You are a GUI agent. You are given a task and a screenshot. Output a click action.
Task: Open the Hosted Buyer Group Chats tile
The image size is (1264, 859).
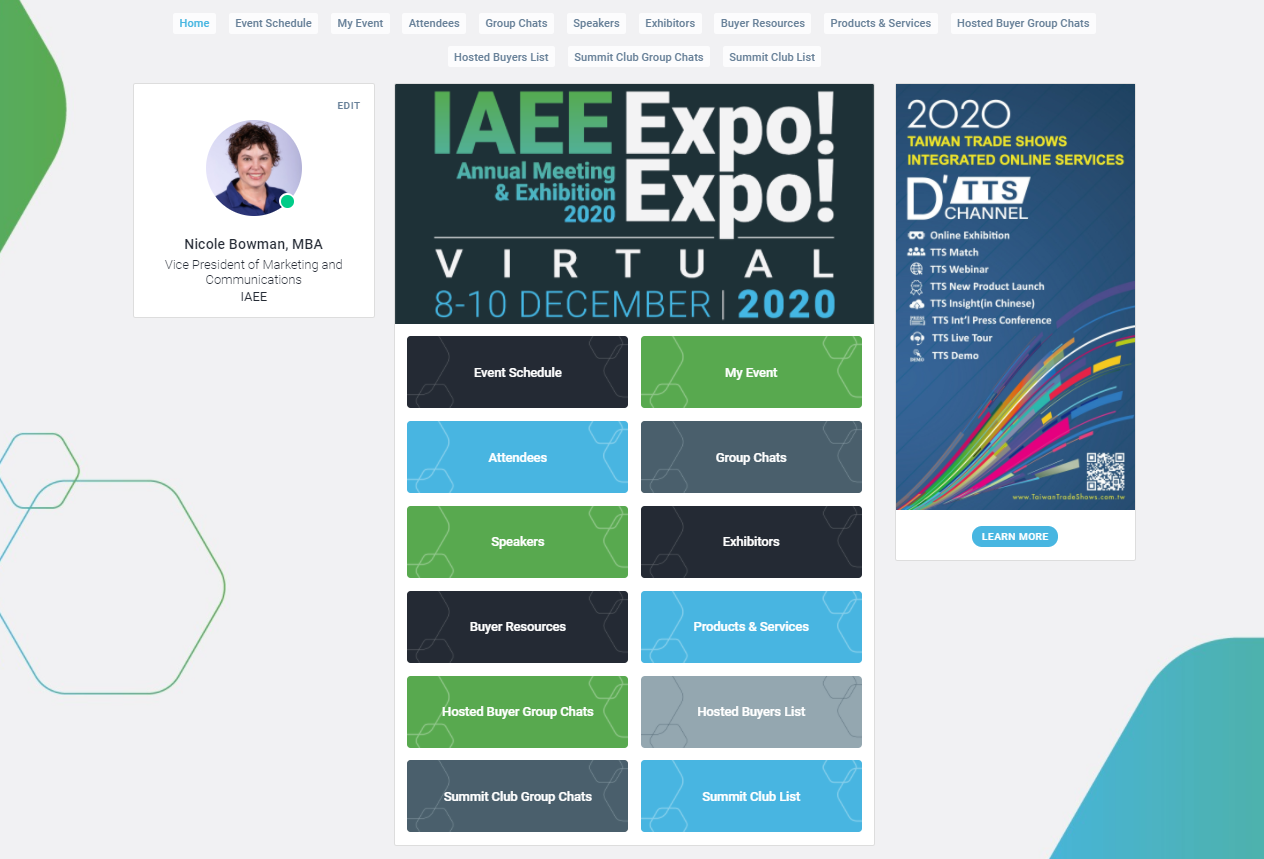click(517, 712)
